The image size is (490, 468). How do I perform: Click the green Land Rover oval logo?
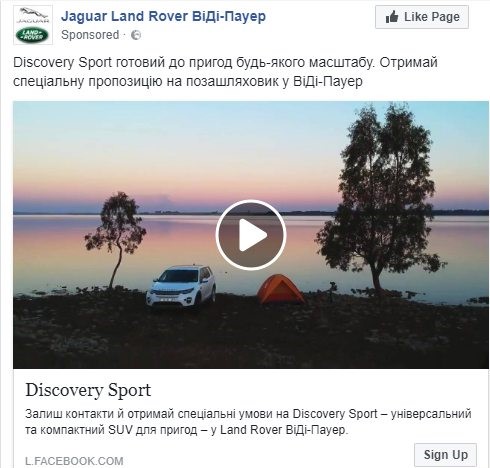[x=33, y=35]
